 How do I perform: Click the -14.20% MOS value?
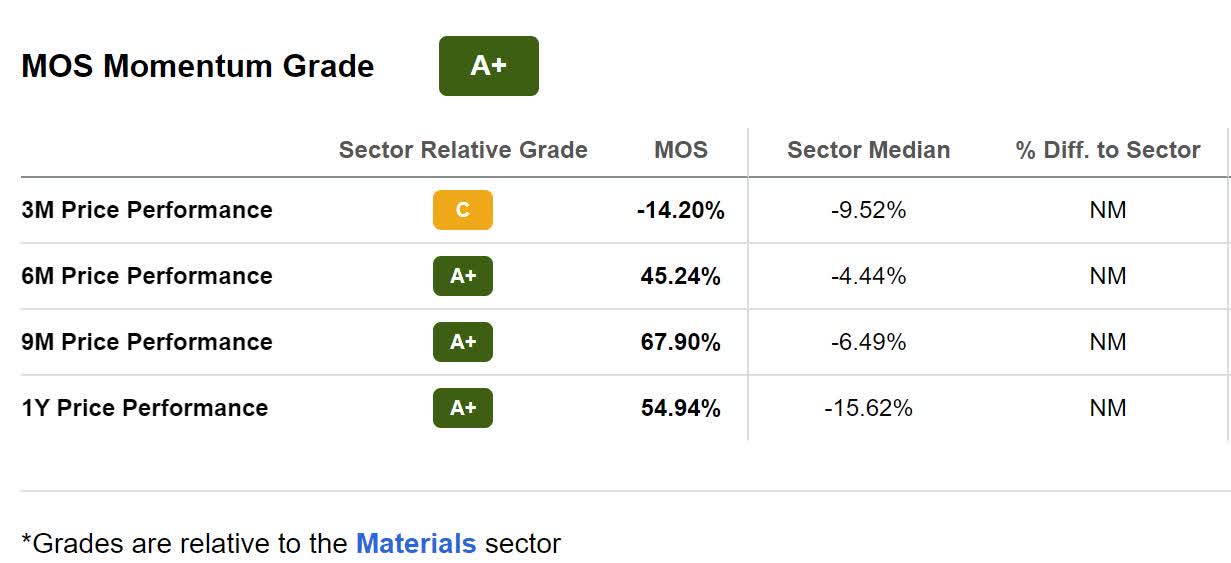coord(680,210)
